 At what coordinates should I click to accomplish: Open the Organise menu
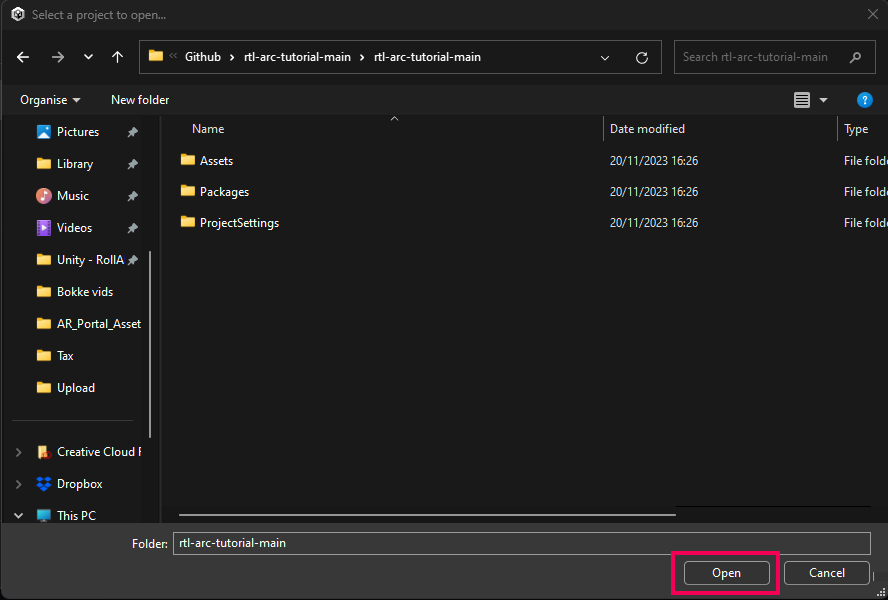tap(50, 100)
